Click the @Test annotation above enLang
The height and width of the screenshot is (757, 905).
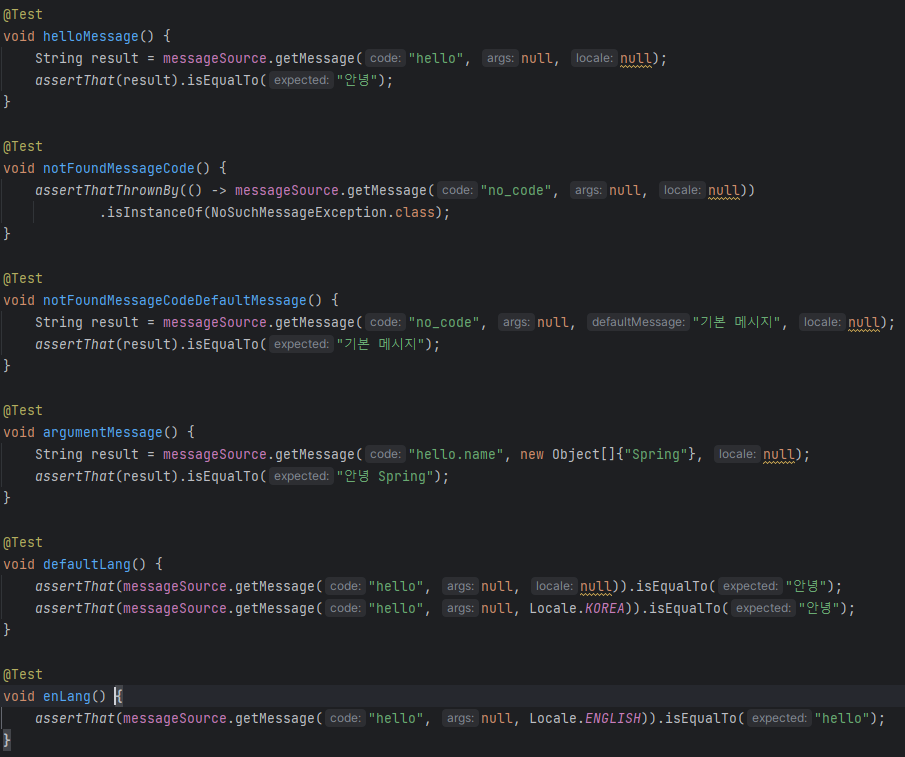click(23, 675)
